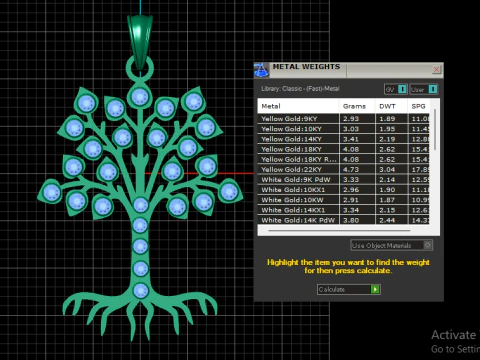Click the 3.33 grams value
The width and height of the screenshot is (480, 360).
[351, 180]
